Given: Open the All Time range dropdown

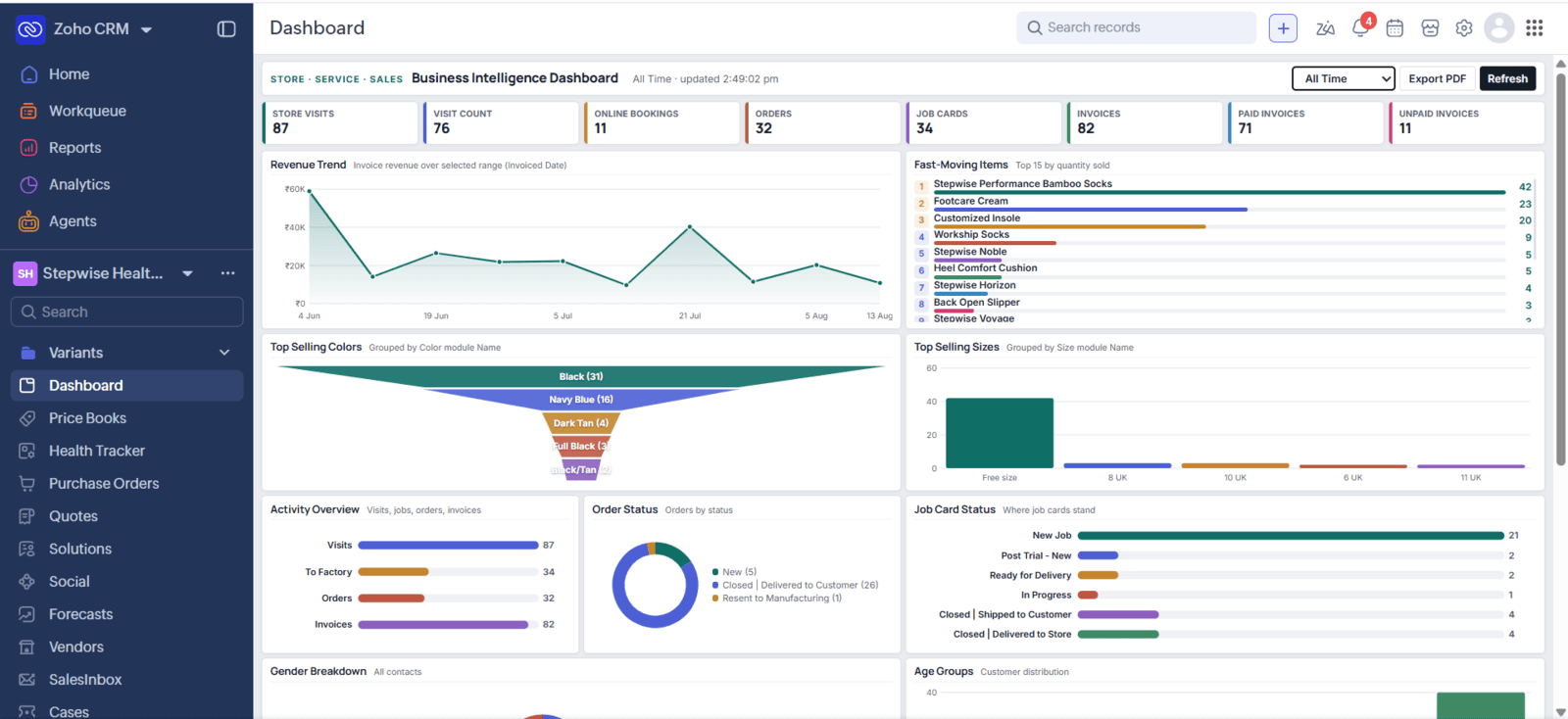Looking at the screenshot, I should (x=1344, y=78).
